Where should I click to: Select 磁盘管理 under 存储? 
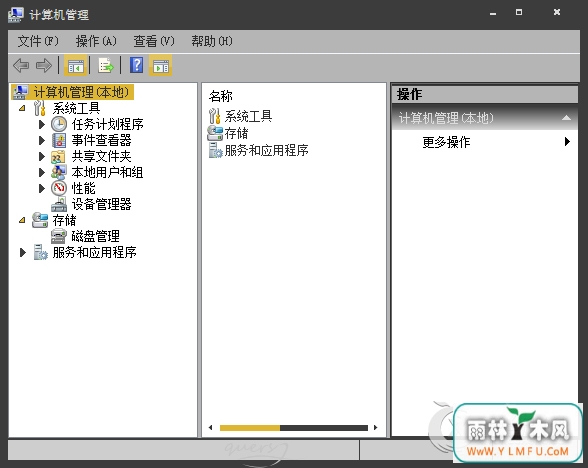click(96, 236)
